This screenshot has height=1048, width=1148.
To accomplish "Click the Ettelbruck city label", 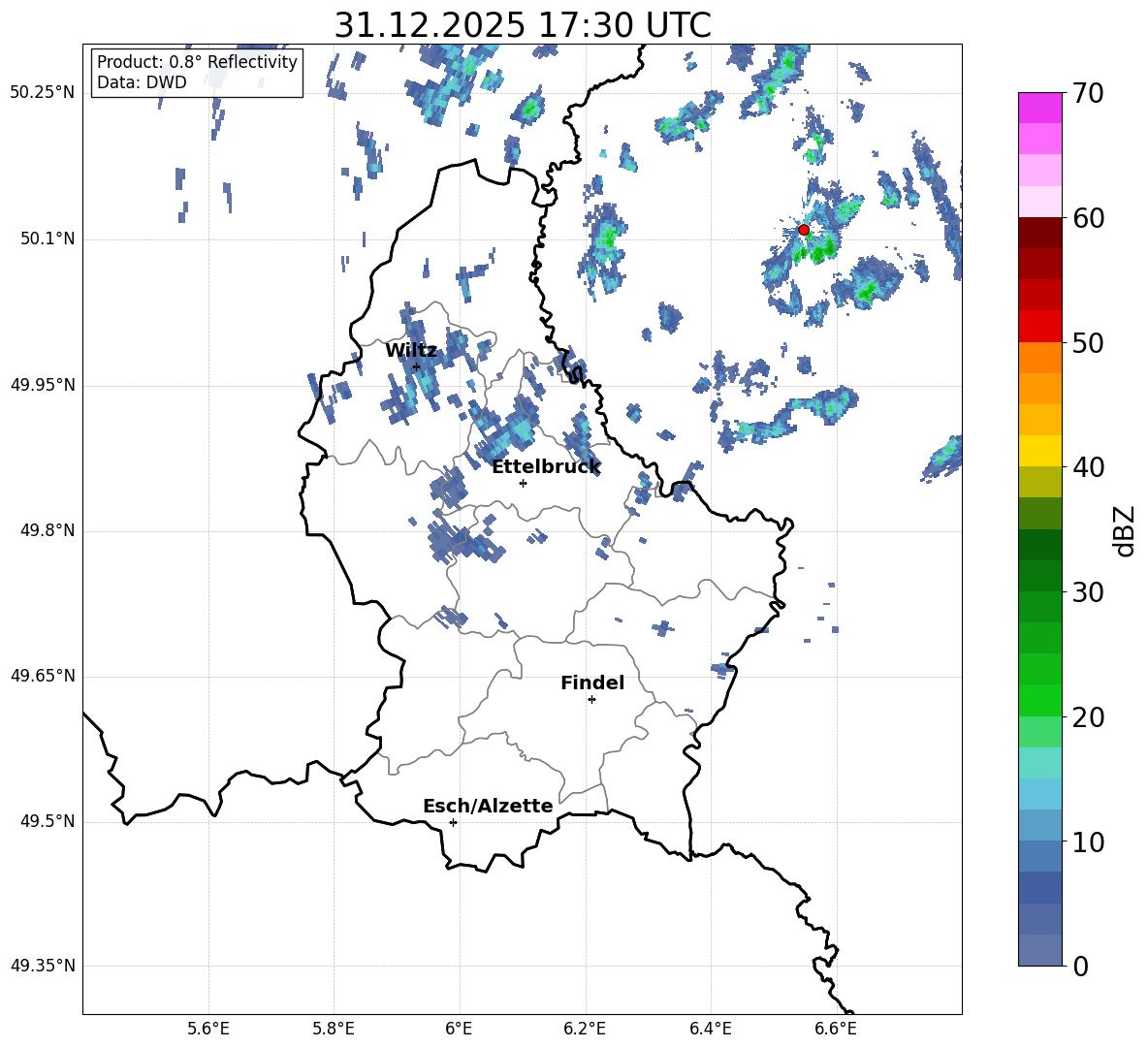I will 546,467.
